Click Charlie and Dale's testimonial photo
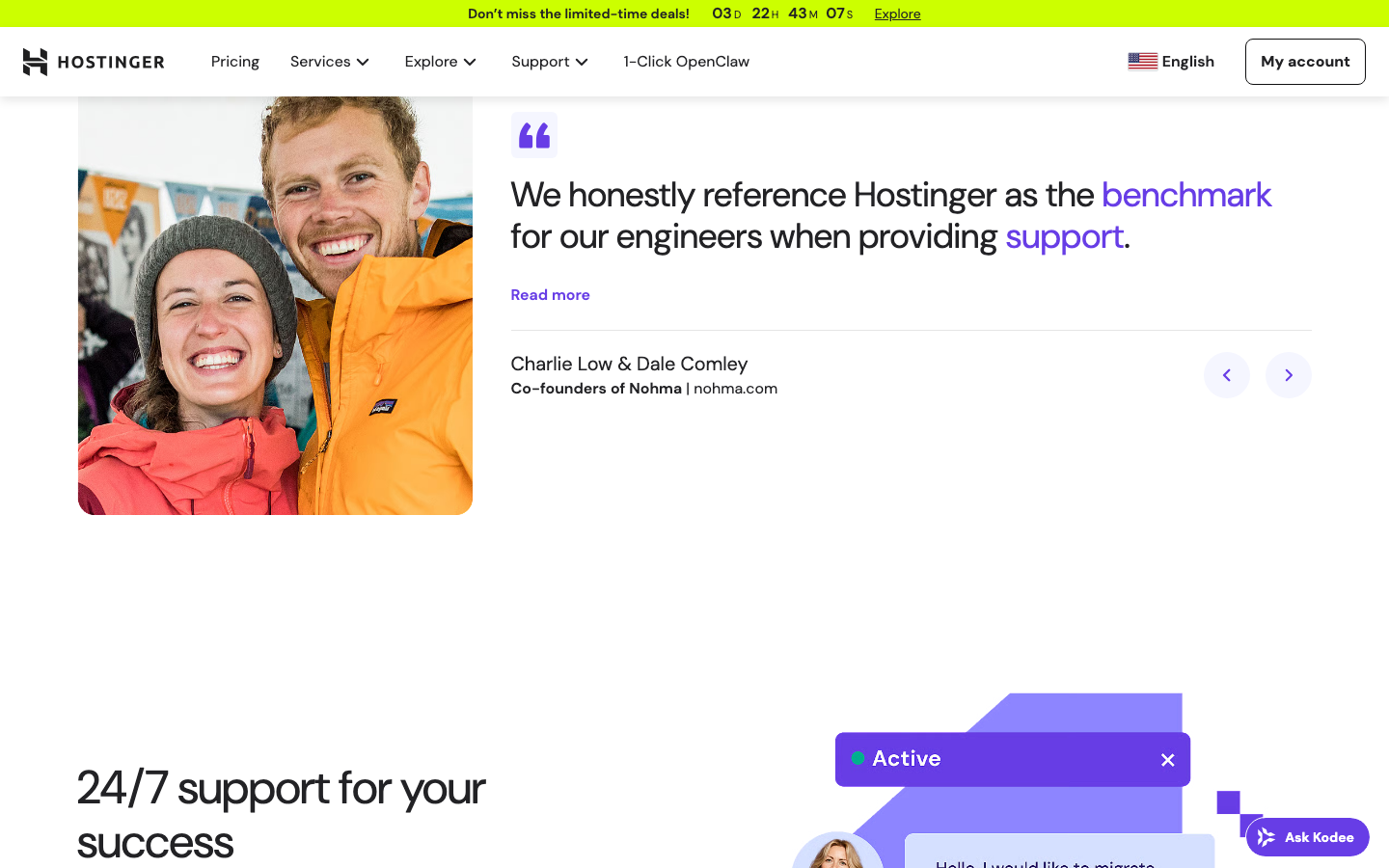1389x868 pixels. click(275, 304)
